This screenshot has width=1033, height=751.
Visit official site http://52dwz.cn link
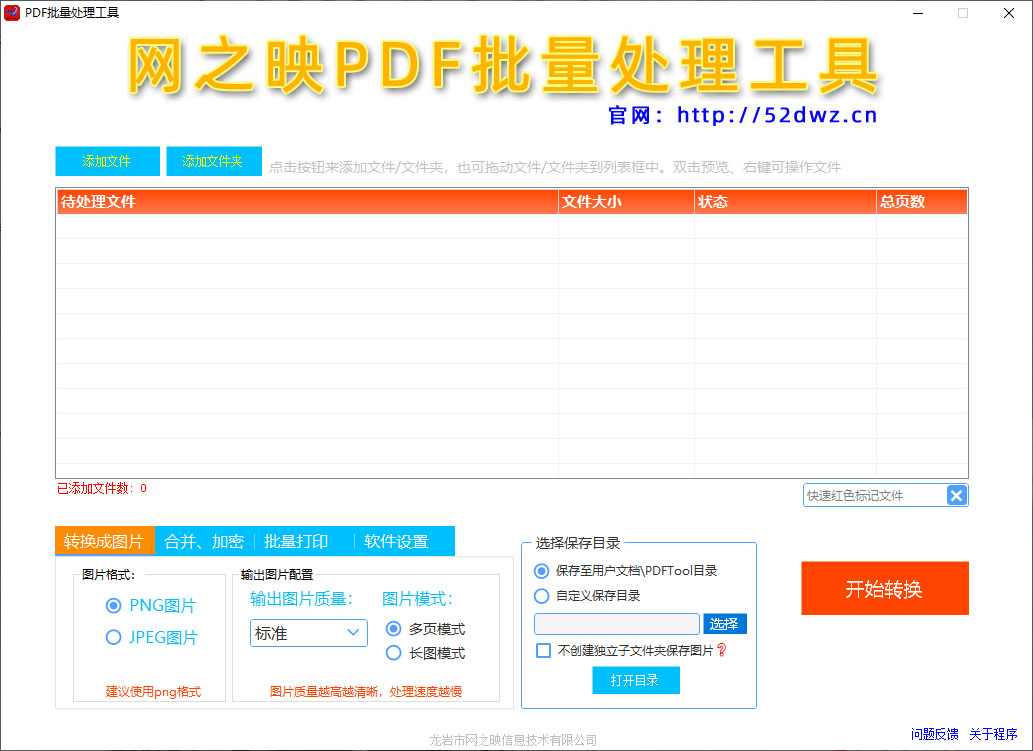[777, 115]
